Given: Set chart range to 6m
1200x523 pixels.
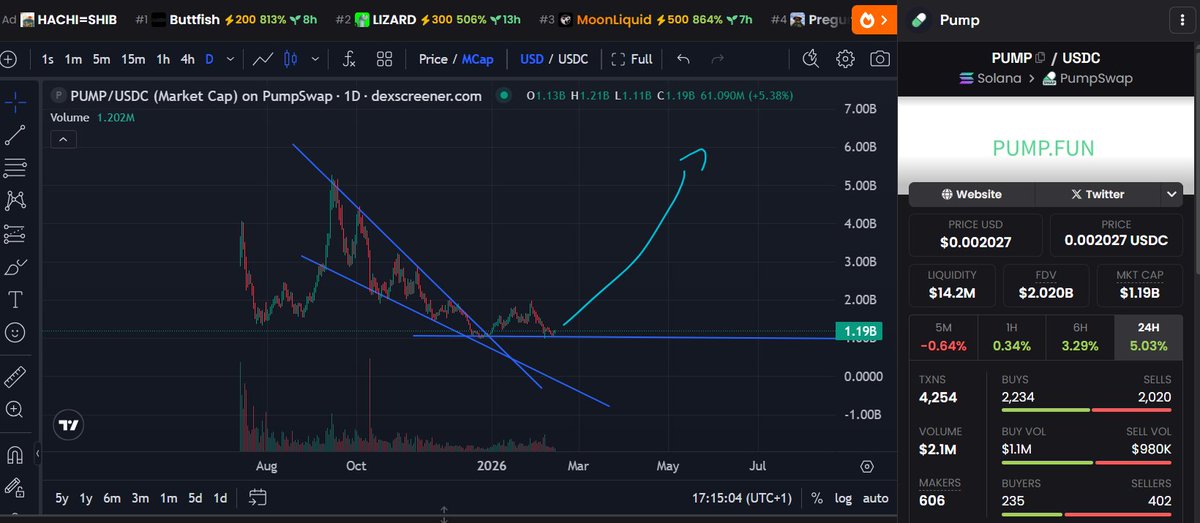Looking at the screenshot, I should [112, 497].
